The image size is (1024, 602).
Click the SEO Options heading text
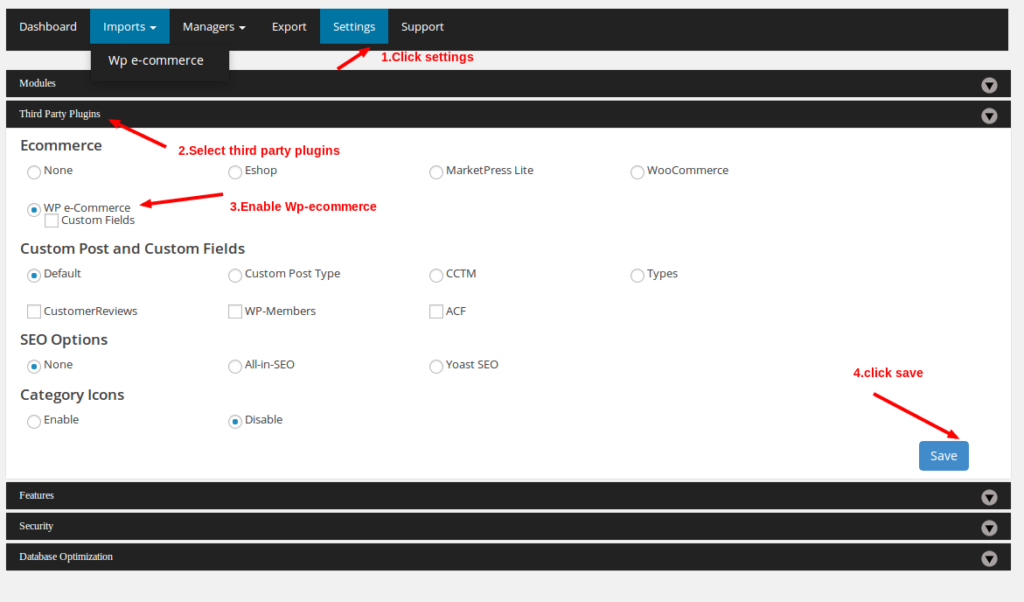(64, 340)
